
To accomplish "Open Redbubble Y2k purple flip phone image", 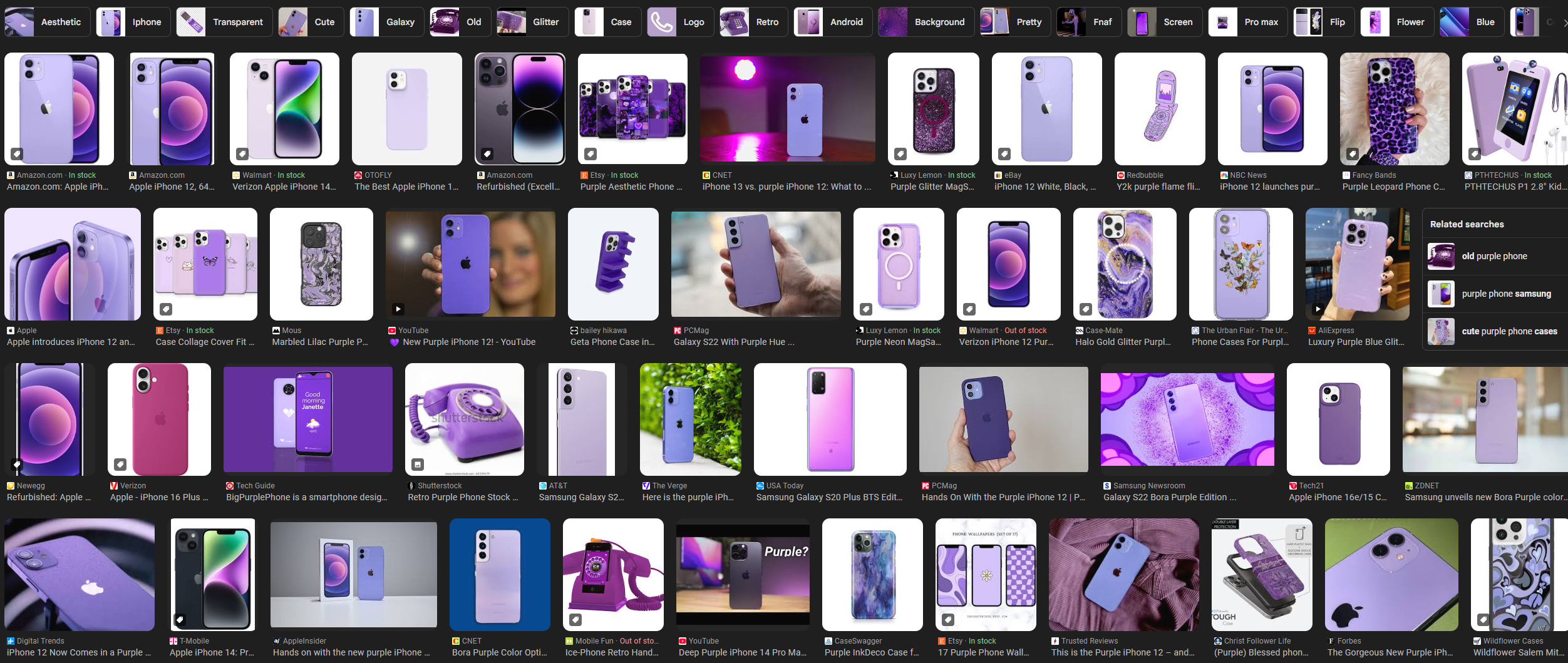I will point(1160,109).
